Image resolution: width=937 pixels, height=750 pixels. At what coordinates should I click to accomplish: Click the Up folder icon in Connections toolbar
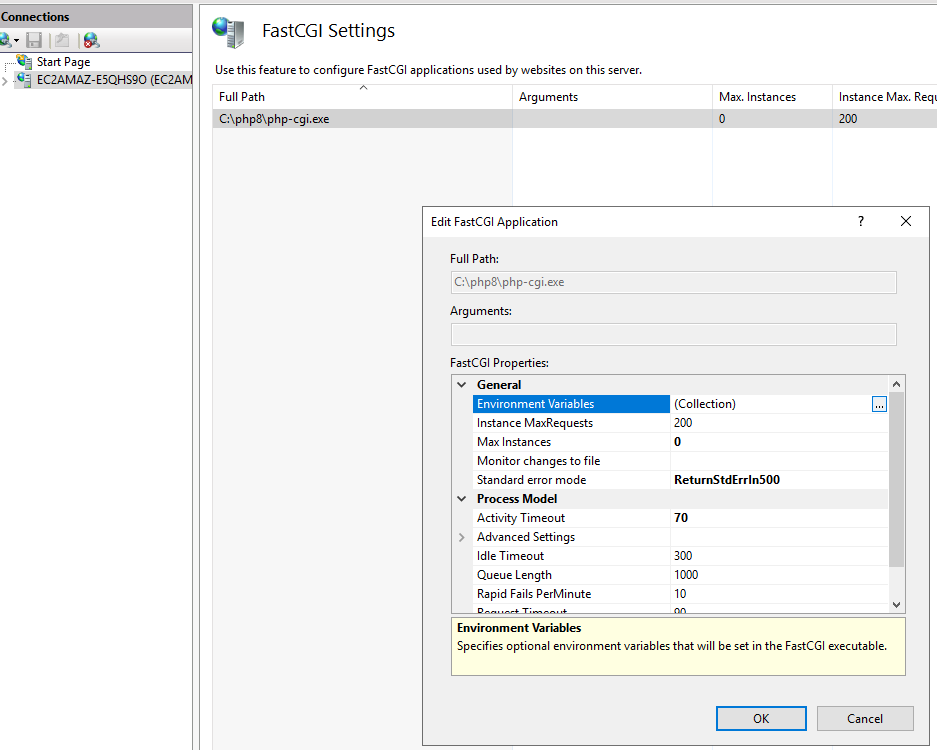(x=62, y=40)
